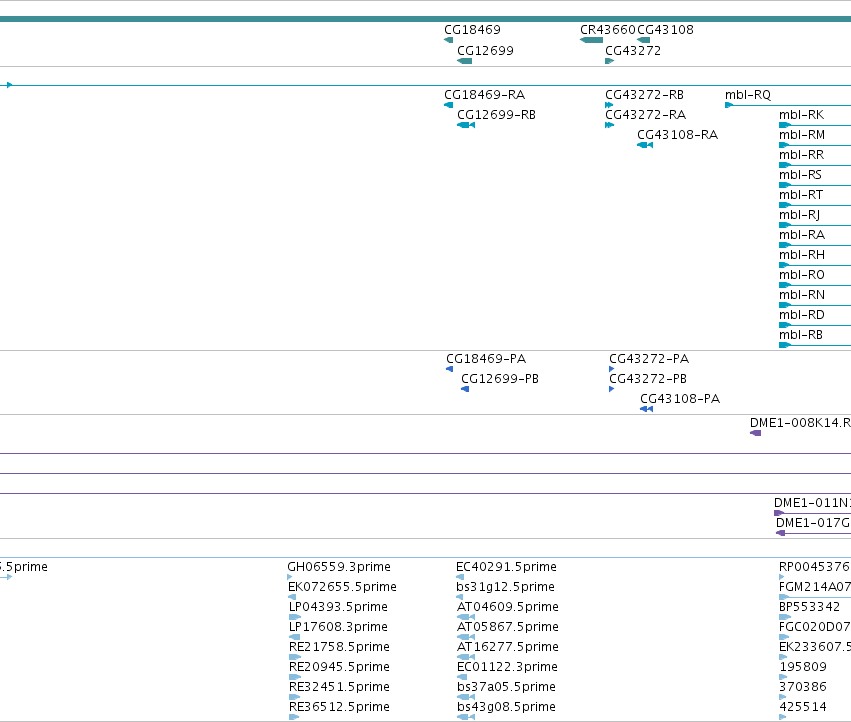The height and width of the screenshot is (722, 851).
Task: Select the CG12699-PB protein glyph
Action: (465, 389)
